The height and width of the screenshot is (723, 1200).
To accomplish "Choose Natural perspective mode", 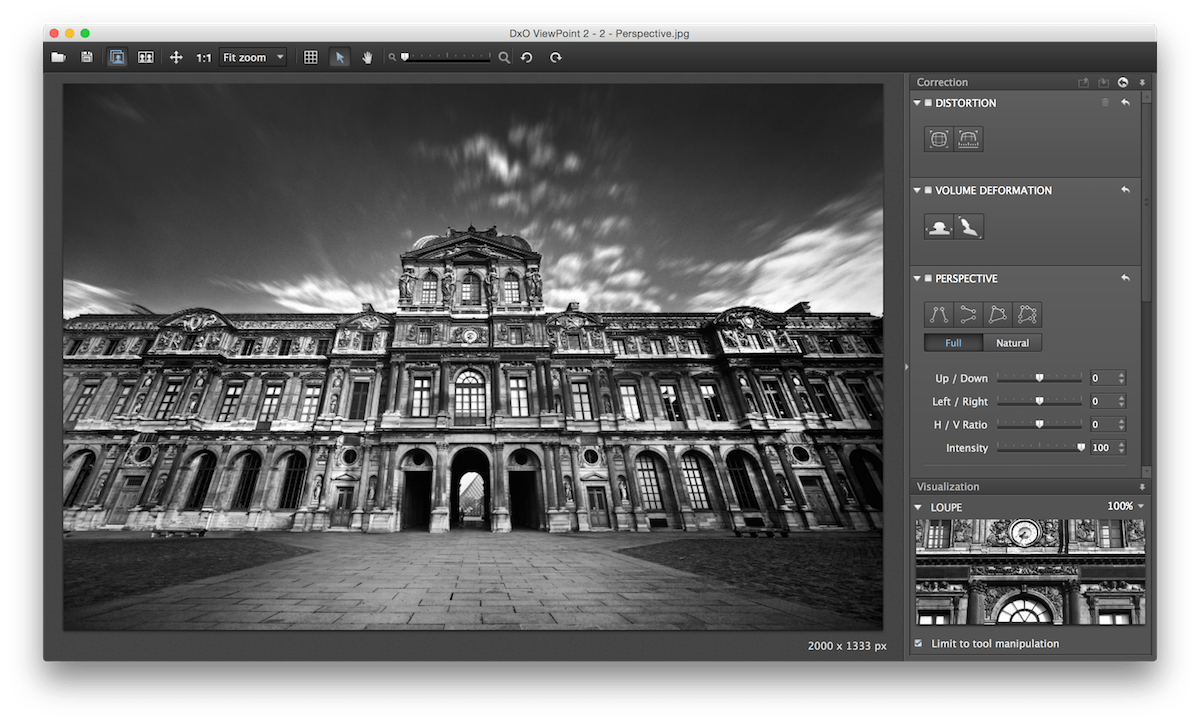I will pos(1012,343).
